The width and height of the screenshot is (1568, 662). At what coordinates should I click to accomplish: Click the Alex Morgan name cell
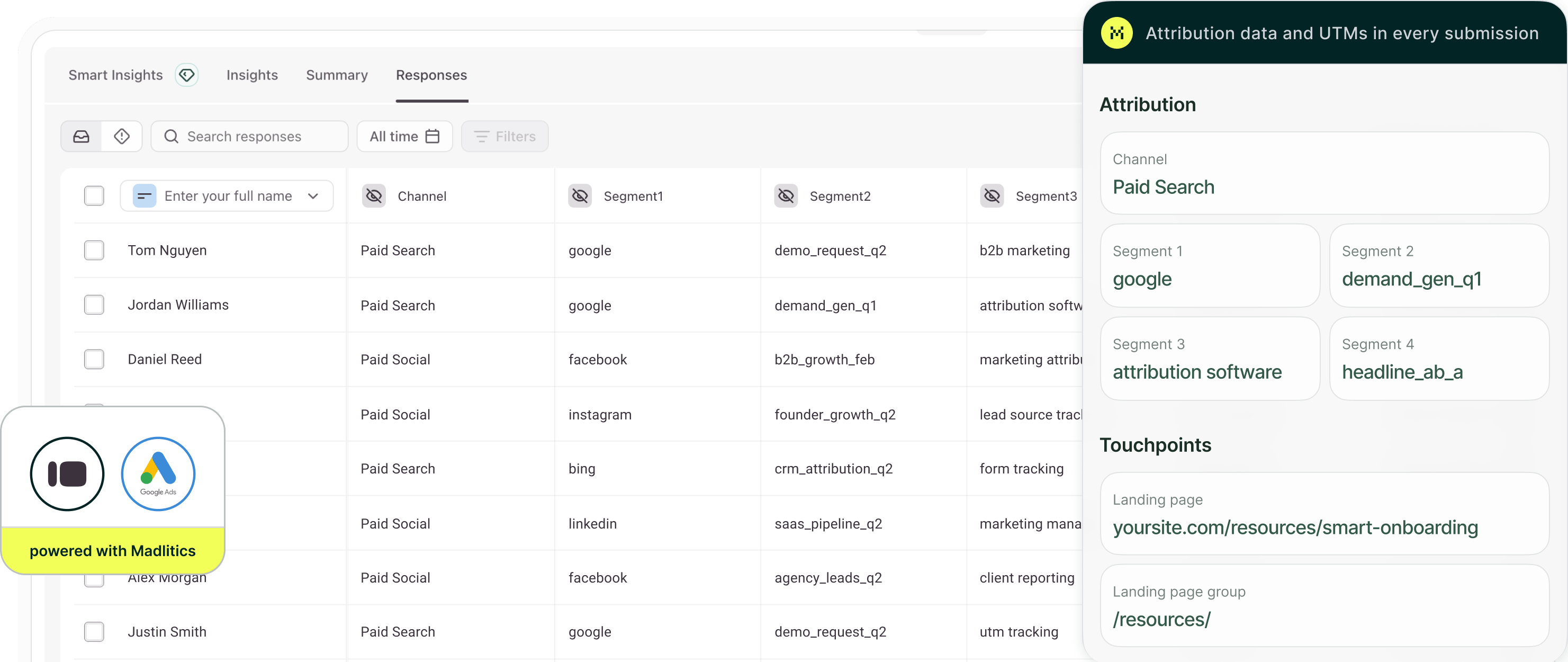[x=167, y=578]
